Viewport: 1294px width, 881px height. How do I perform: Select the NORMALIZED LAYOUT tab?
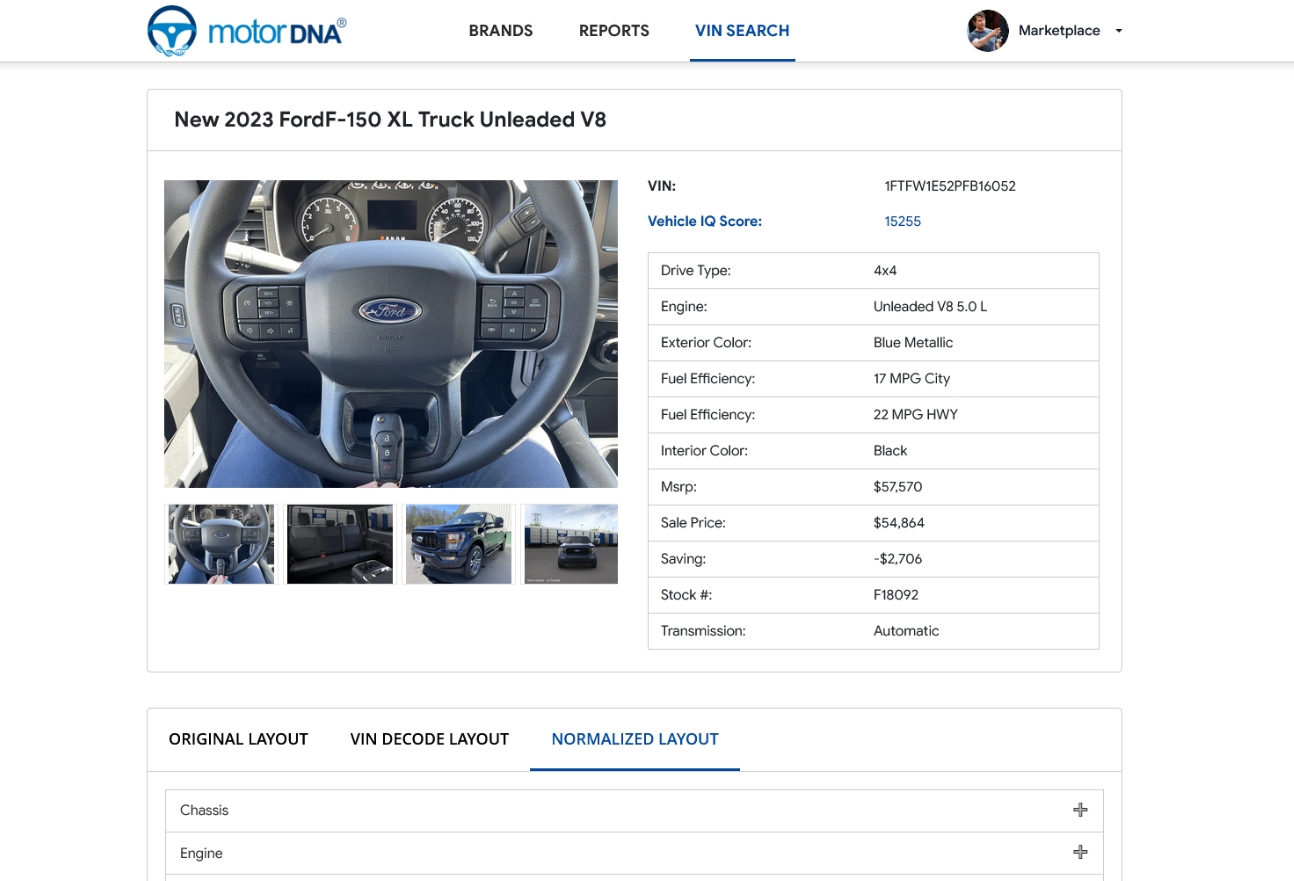(634, 738)
